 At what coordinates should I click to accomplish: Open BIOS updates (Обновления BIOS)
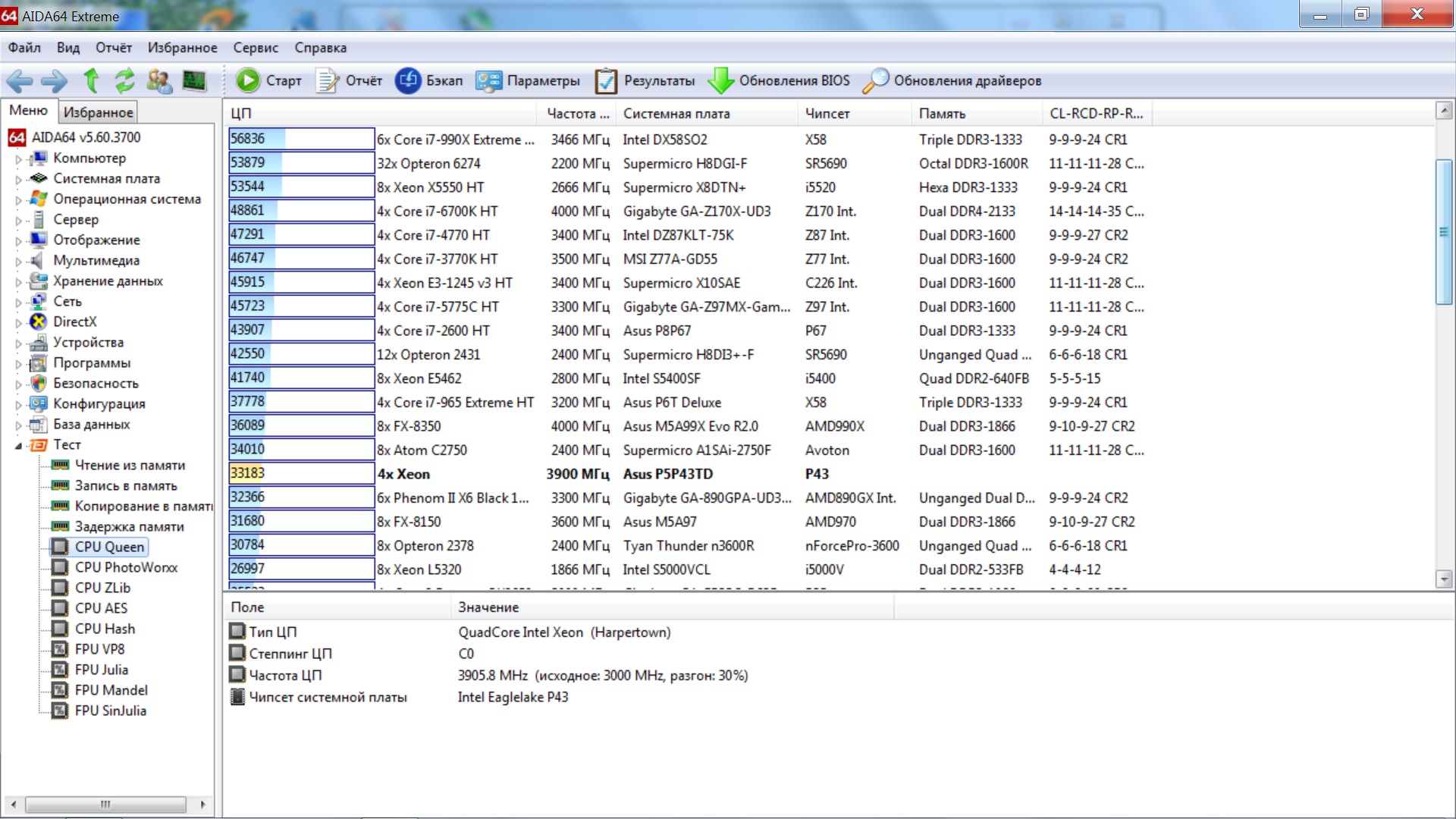(779, 80)
